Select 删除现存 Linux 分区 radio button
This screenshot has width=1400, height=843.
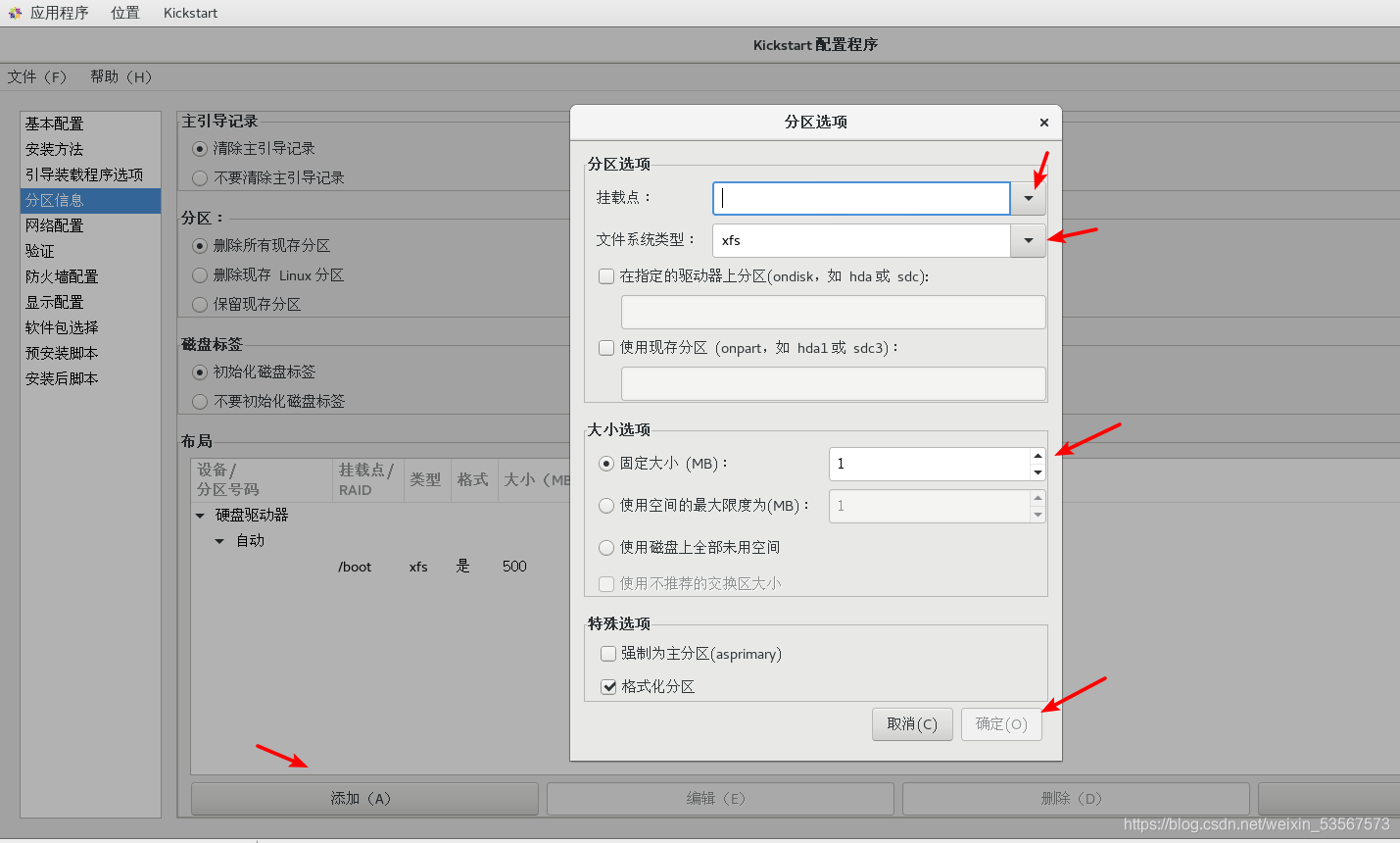(x=200, y=275)
